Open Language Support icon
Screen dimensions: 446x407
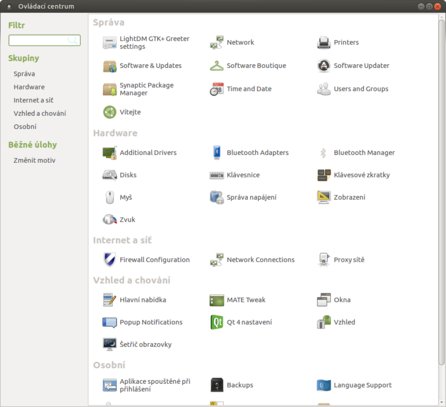click(324, 385)
